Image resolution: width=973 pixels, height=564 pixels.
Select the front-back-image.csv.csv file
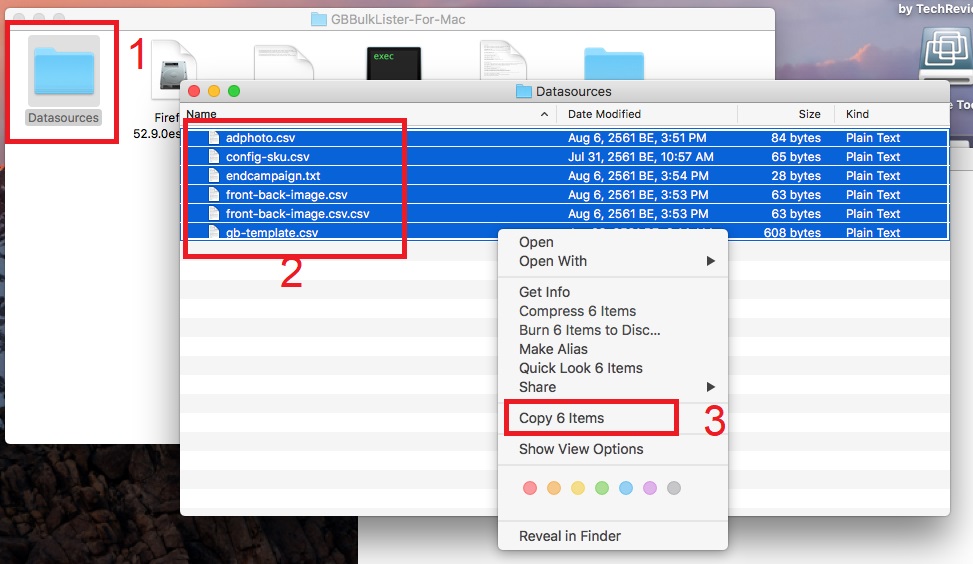(x=297, y=214)
